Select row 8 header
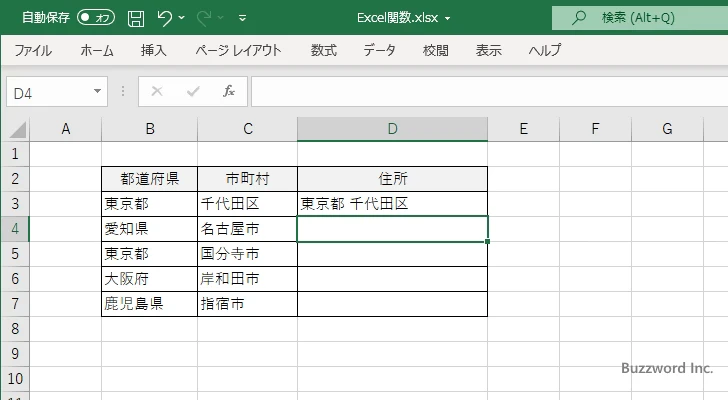Image resolution: width=728 pixels, height=400 pixels. click(x=15, y=329)
